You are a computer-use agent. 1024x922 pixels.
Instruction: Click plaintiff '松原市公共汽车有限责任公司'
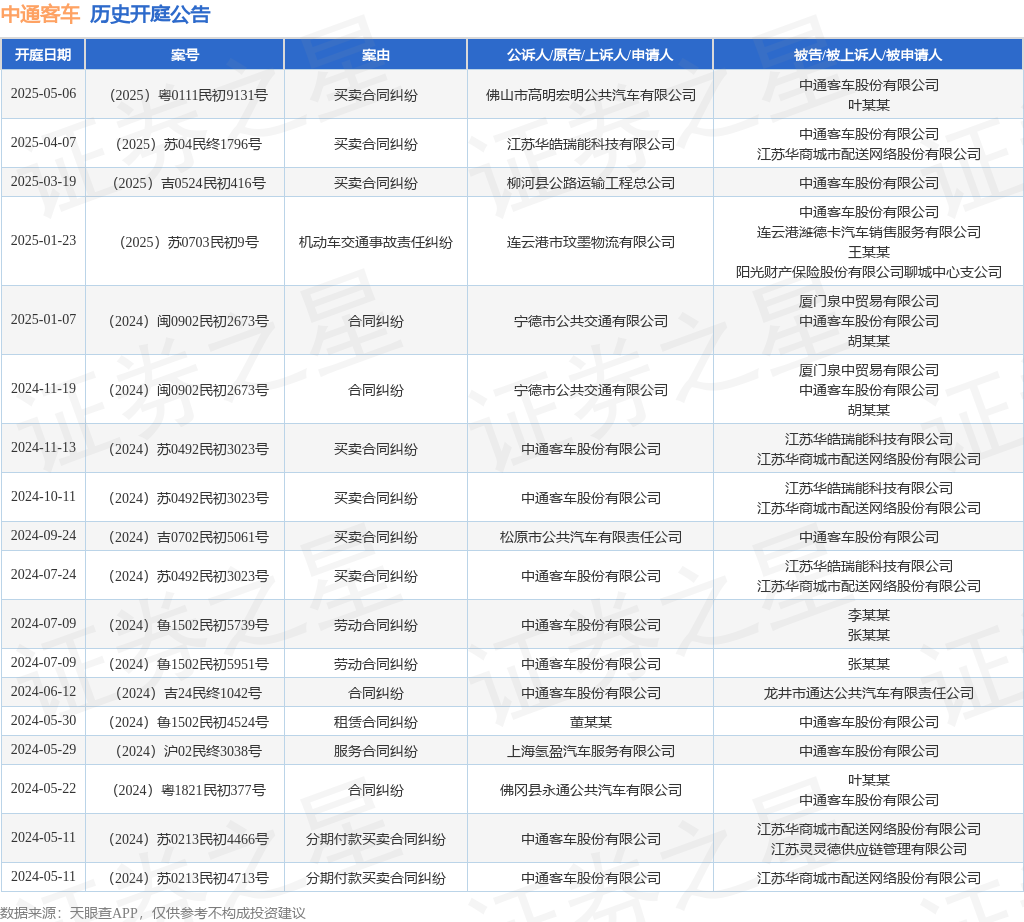(x=590, y=537)
